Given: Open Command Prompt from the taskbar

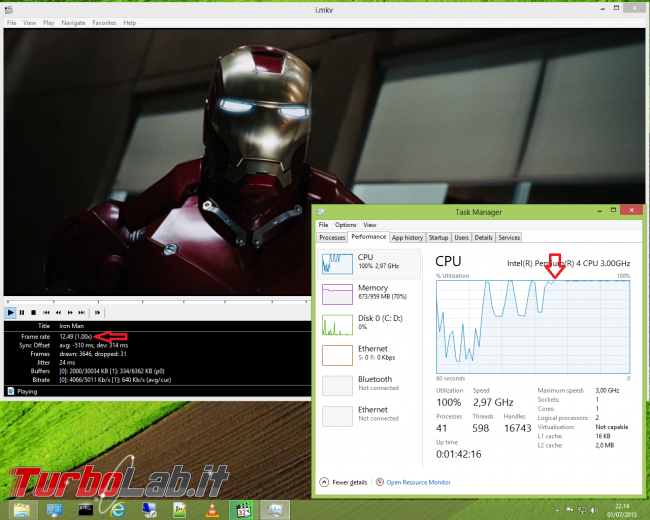Looking at the screenshot, I should 86,510.
